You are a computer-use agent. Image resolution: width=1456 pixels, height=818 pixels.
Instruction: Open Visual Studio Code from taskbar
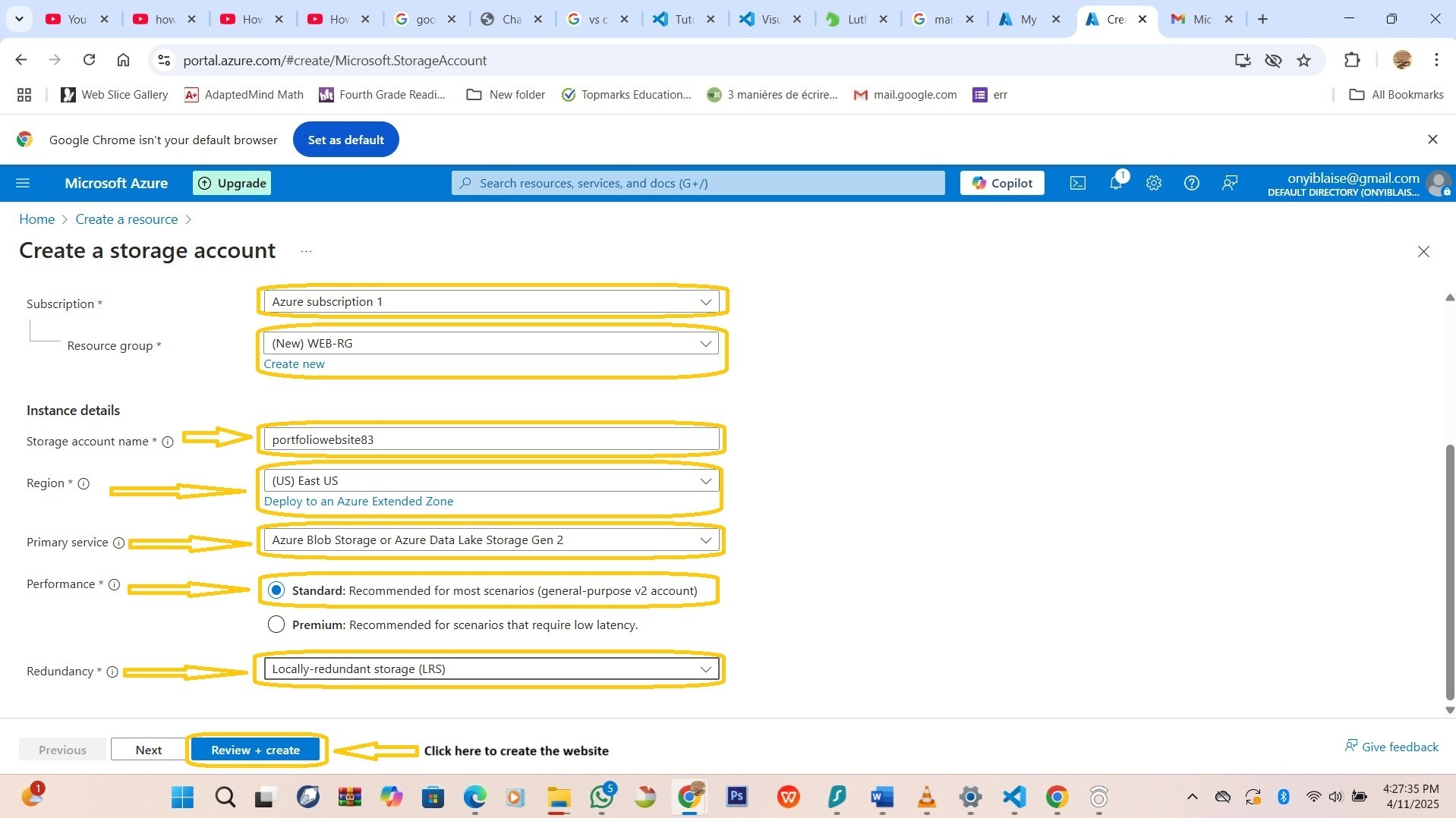[x=1014, y=797]
